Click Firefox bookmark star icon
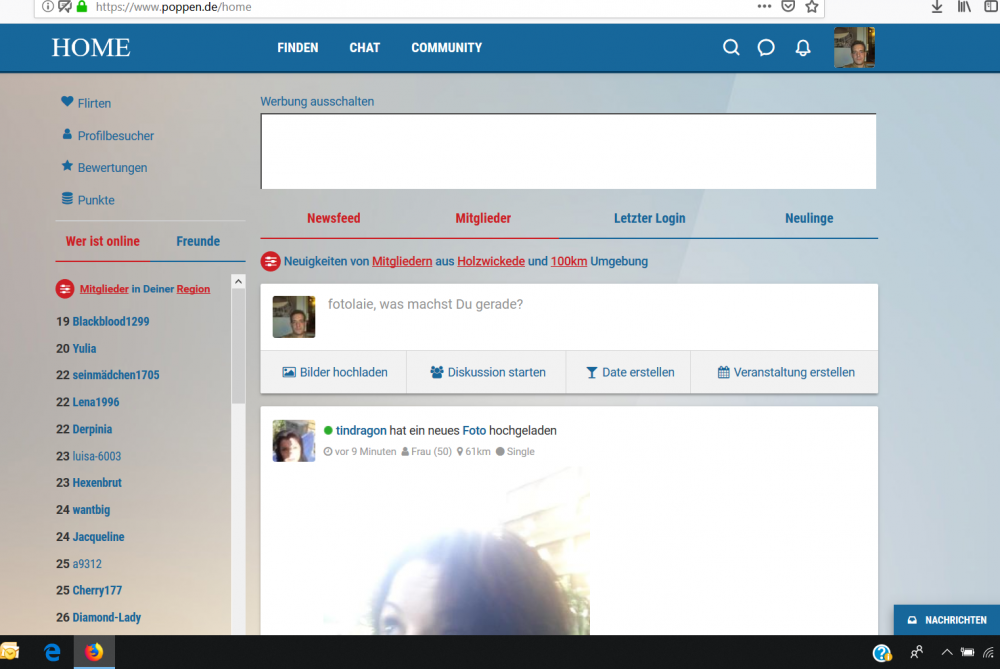 pyautogui.click(x=812, y=7)
